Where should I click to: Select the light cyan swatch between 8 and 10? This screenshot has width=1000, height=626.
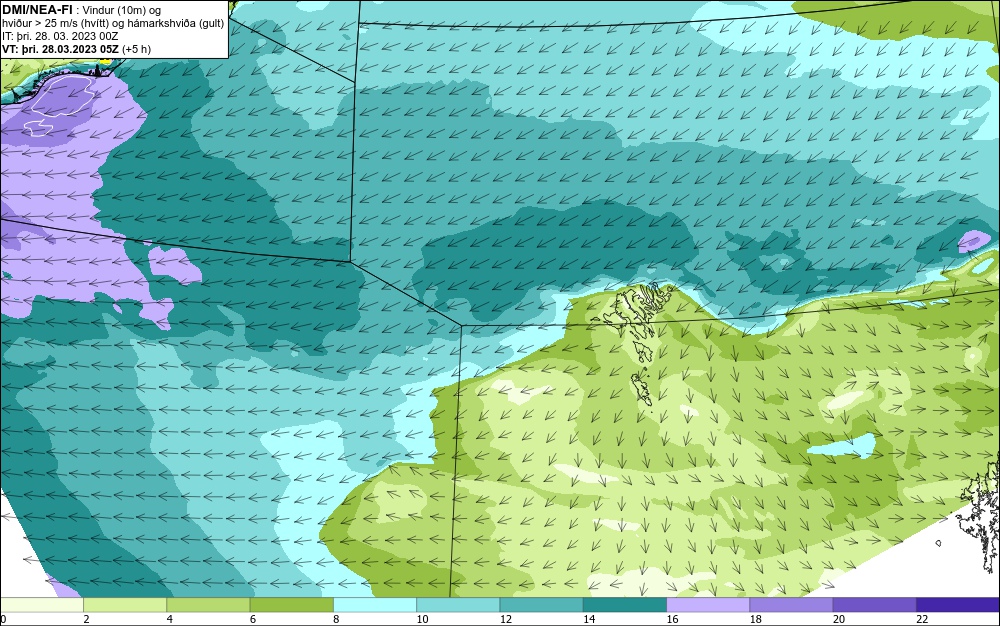[375, 604]
